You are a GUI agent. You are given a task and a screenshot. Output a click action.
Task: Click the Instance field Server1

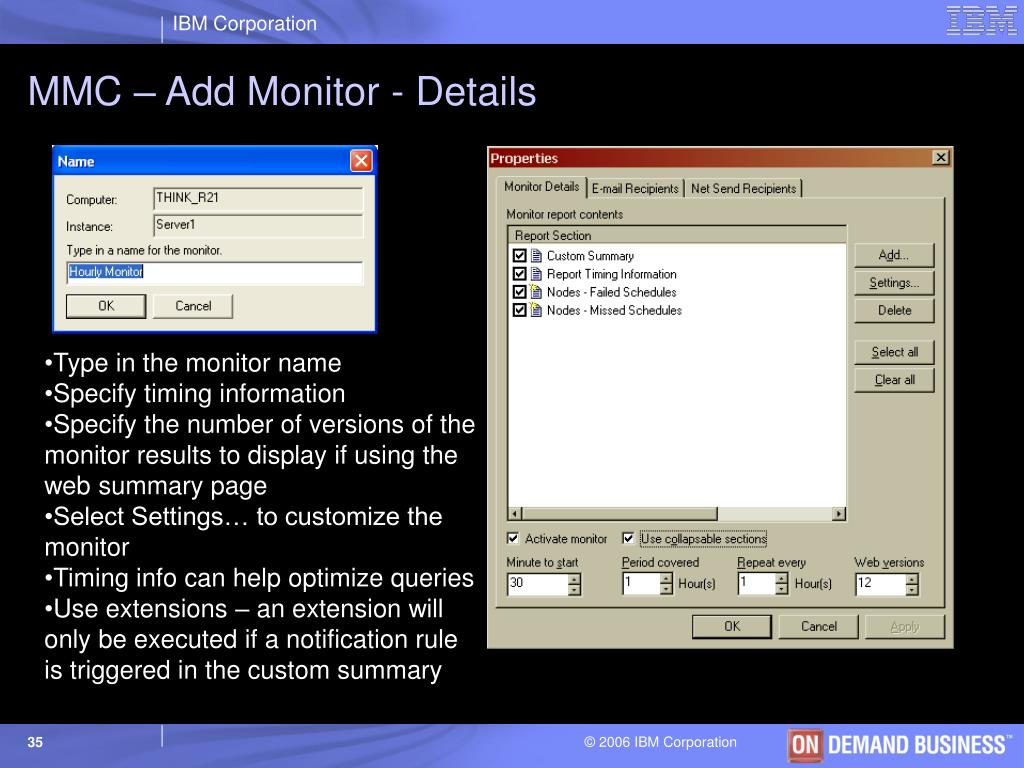pyautogui.click(x=258, y=225)
